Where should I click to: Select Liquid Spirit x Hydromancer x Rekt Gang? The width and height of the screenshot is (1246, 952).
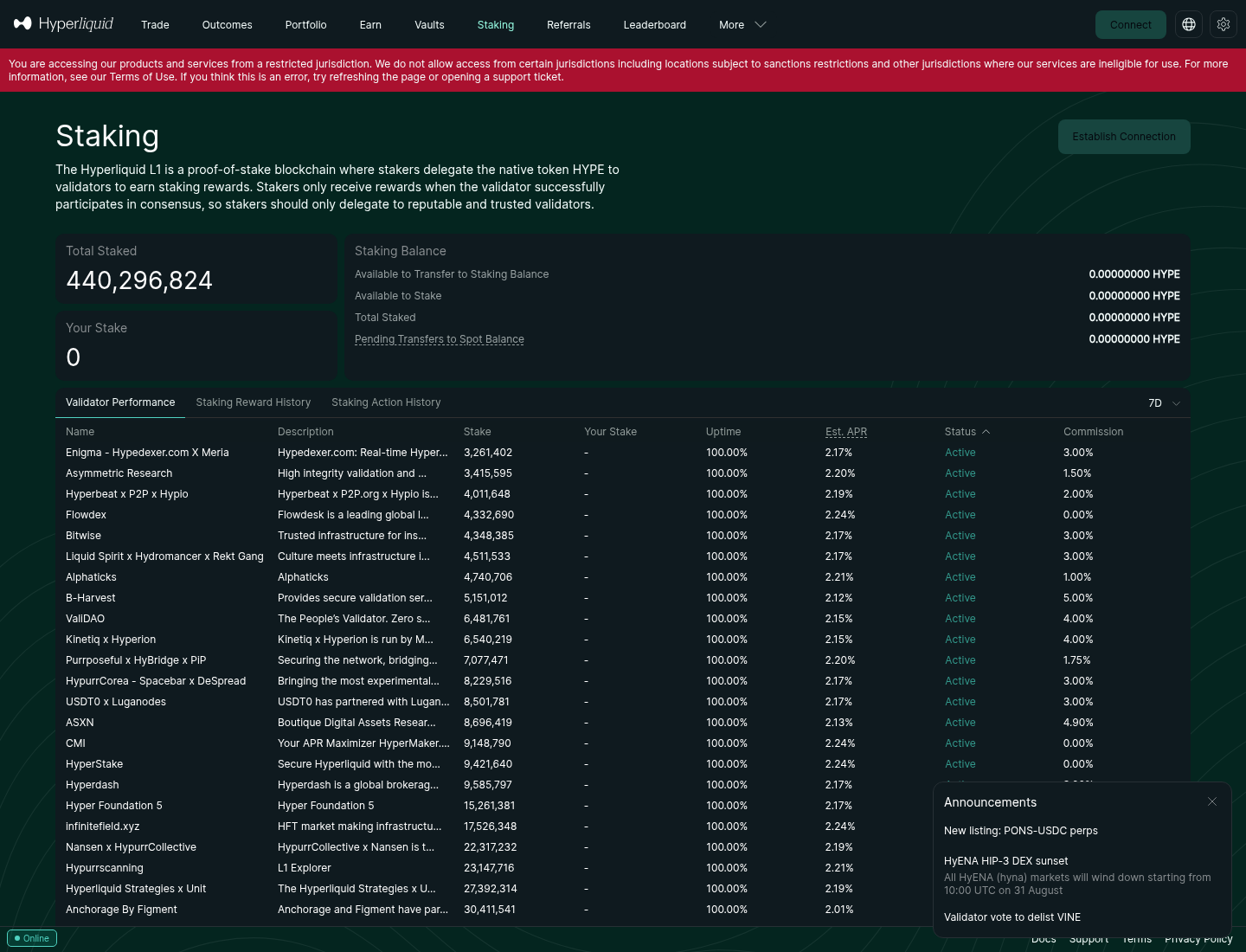click(x=164, y=556)
